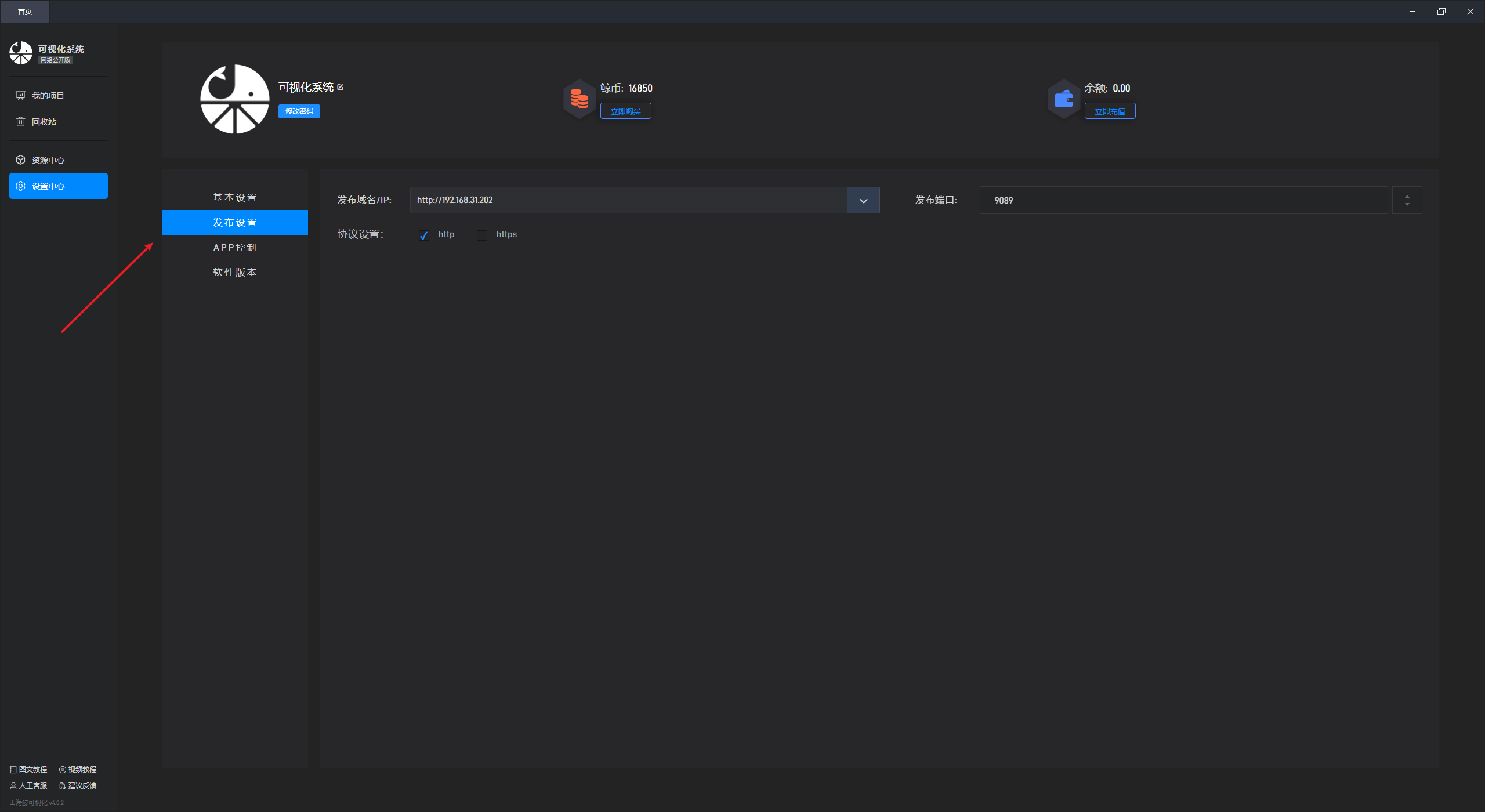Image resolution: width=1485 pixels, height=812 pixels.
Task: Open the 回收站 recycle bin
Action: 44,122
